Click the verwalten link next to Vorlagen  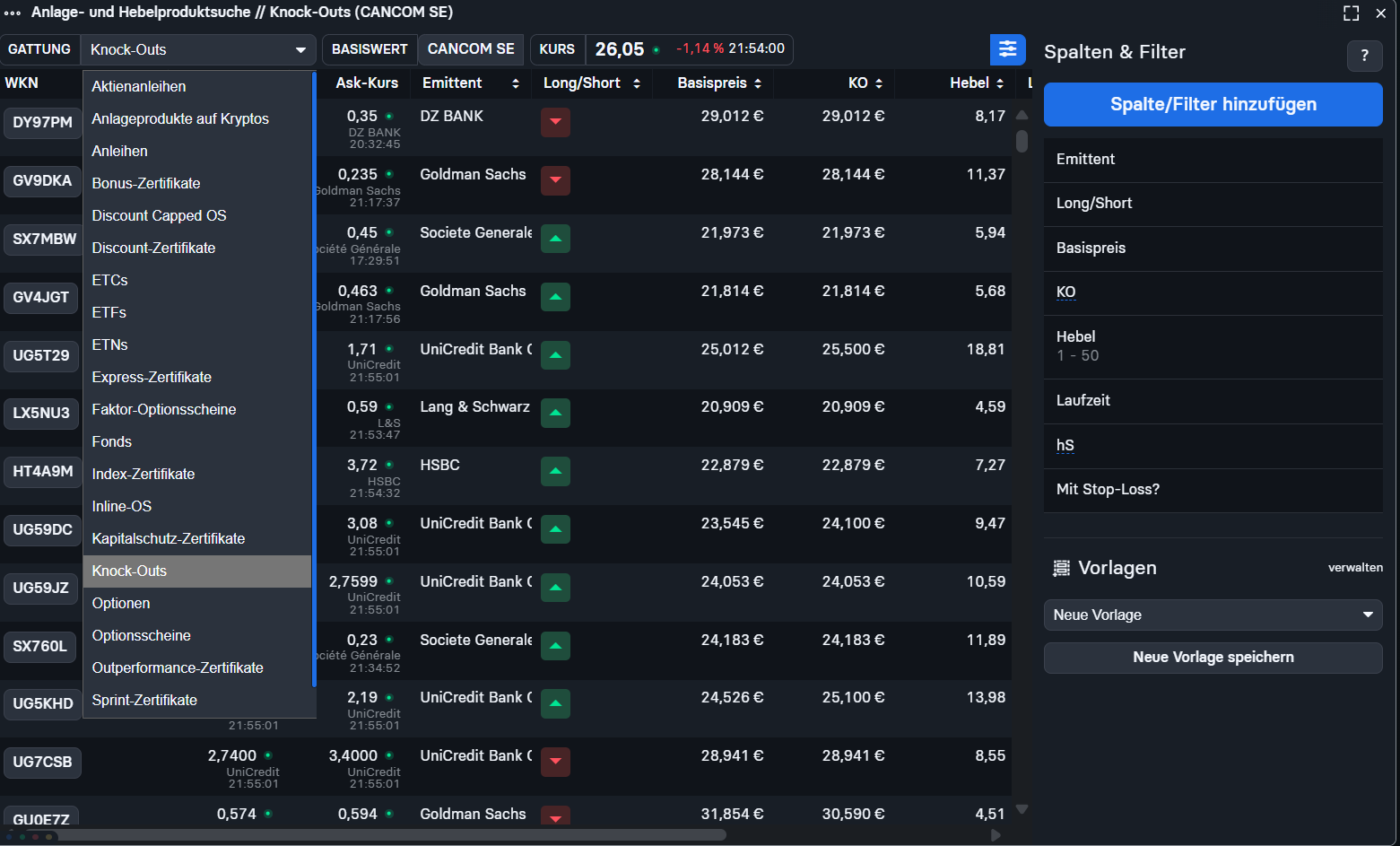tap(1354, 568)
